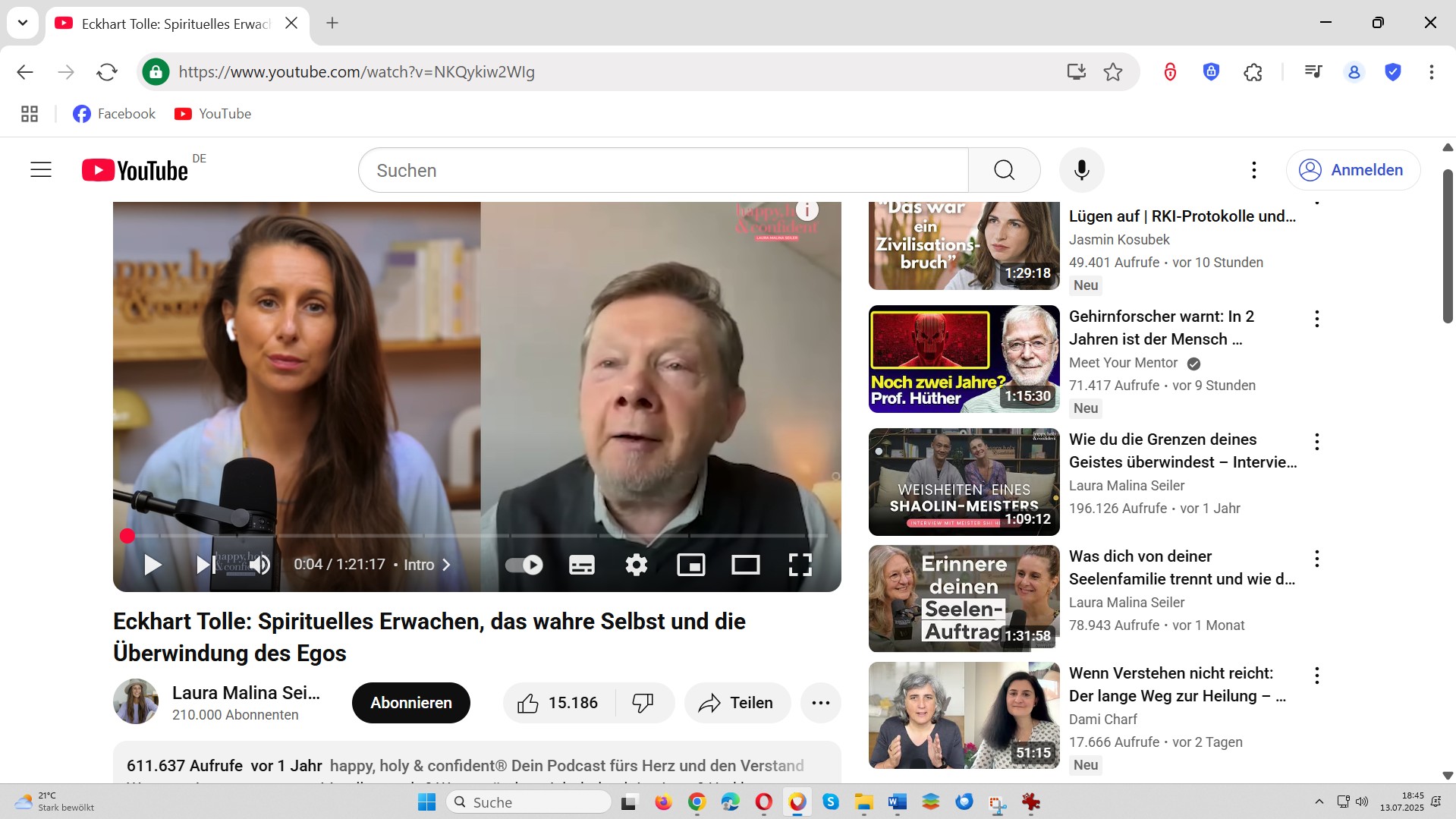Click the video progress bar scrubber
1456x819 pixels.
pos(127,536)
